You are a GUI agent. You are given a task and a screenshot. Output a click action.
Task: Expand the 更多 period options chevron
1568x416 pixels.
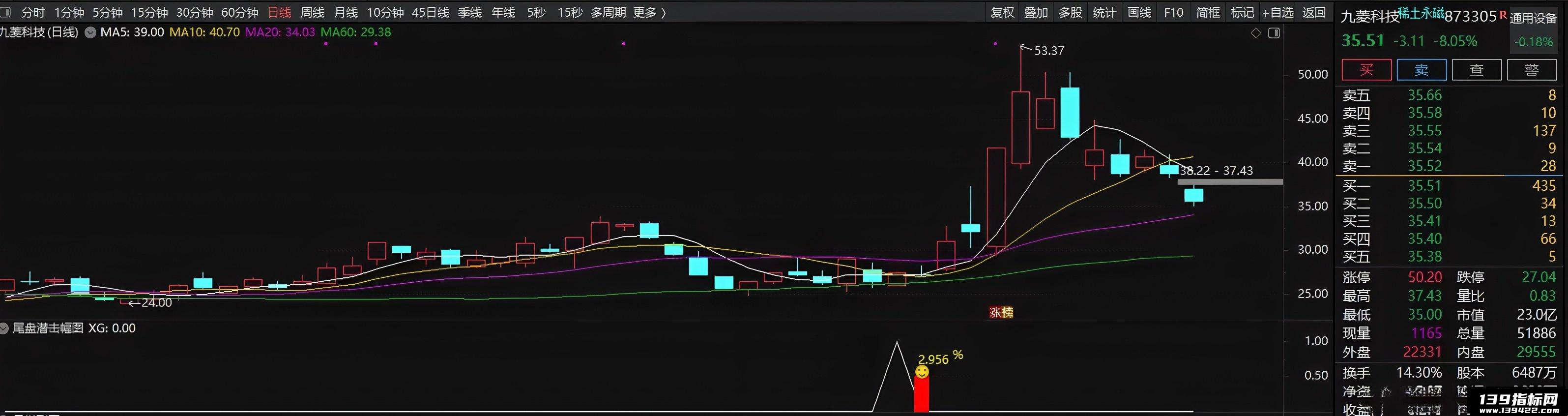664,12
